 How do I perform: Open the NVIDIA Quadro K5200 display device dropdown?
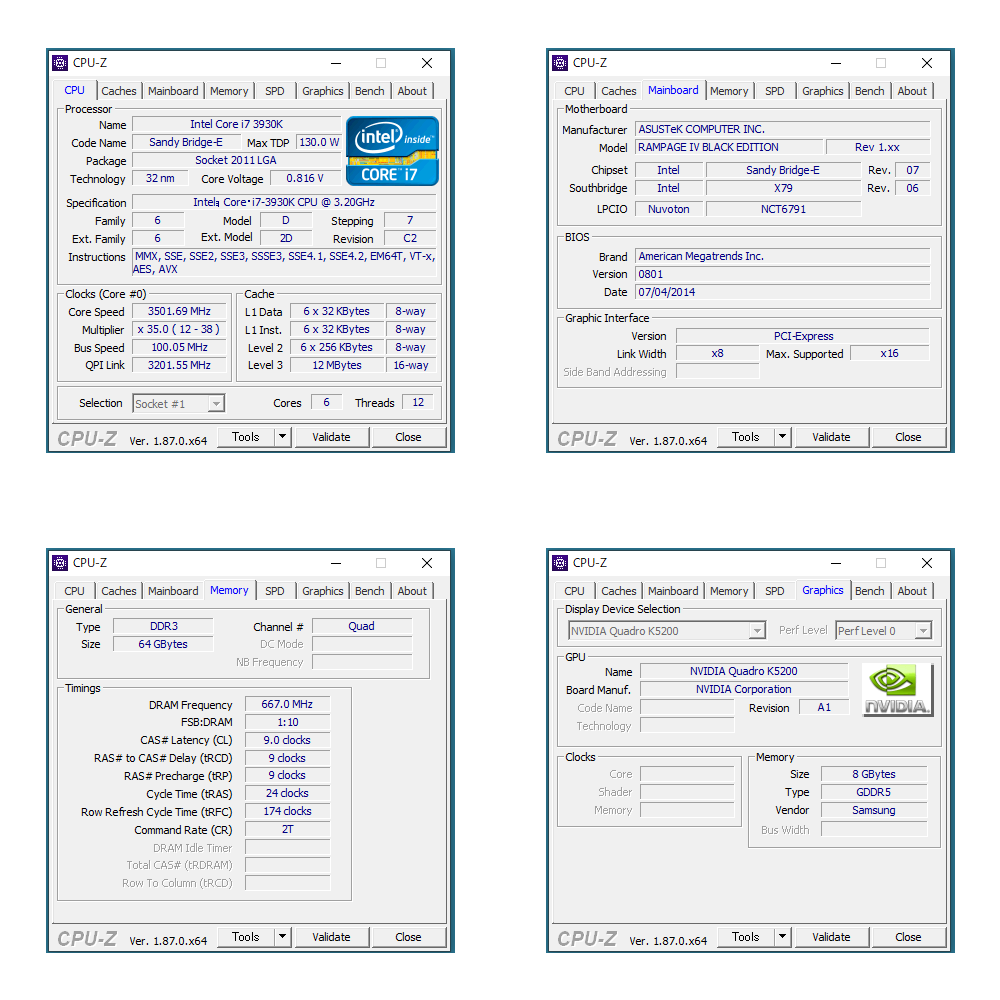click(x=757, y=631)
